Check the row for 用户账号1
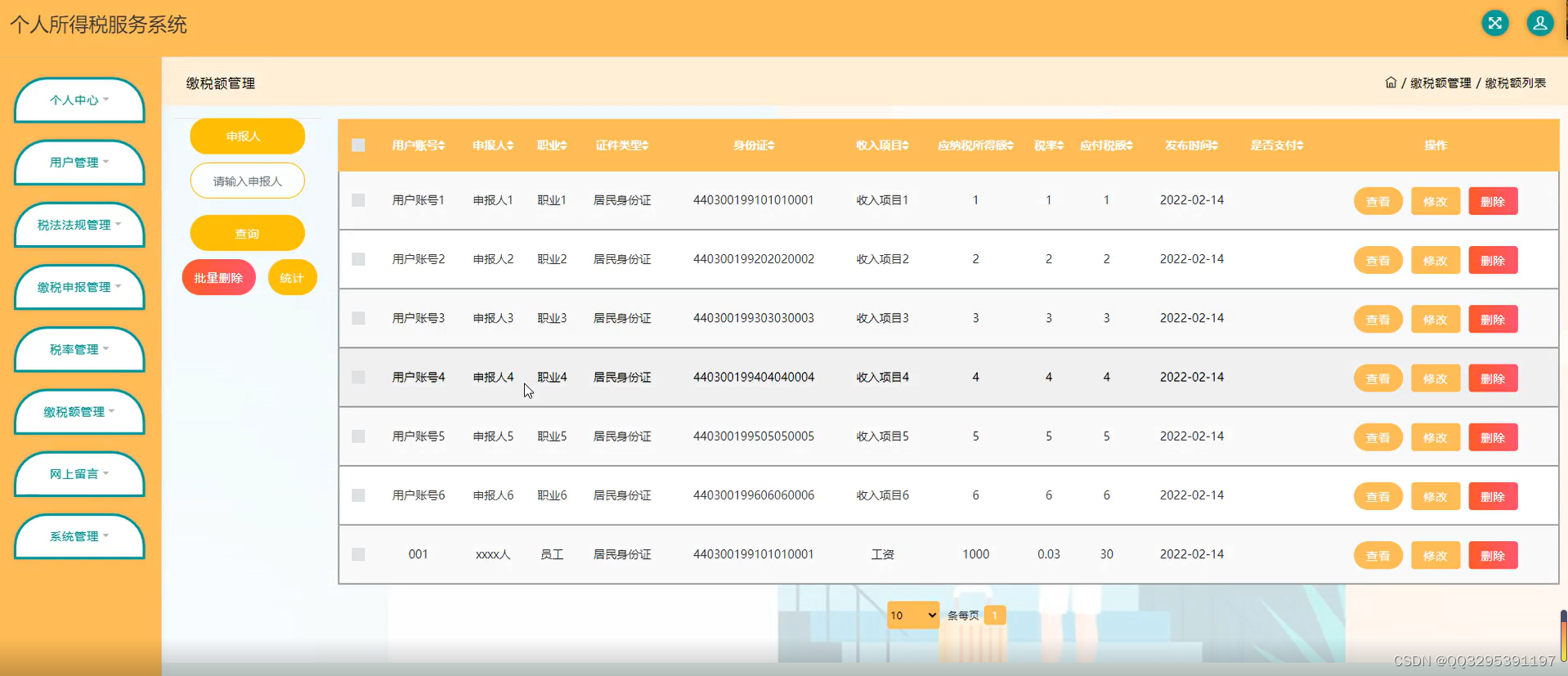1568x676 pixels. (358, 200)
